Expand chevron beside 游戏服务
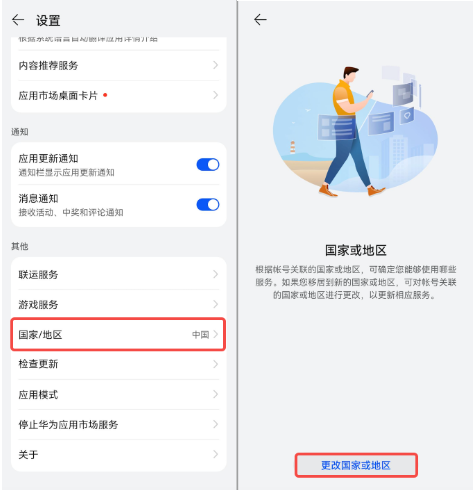474x490 pixels. tap(216, 304)
